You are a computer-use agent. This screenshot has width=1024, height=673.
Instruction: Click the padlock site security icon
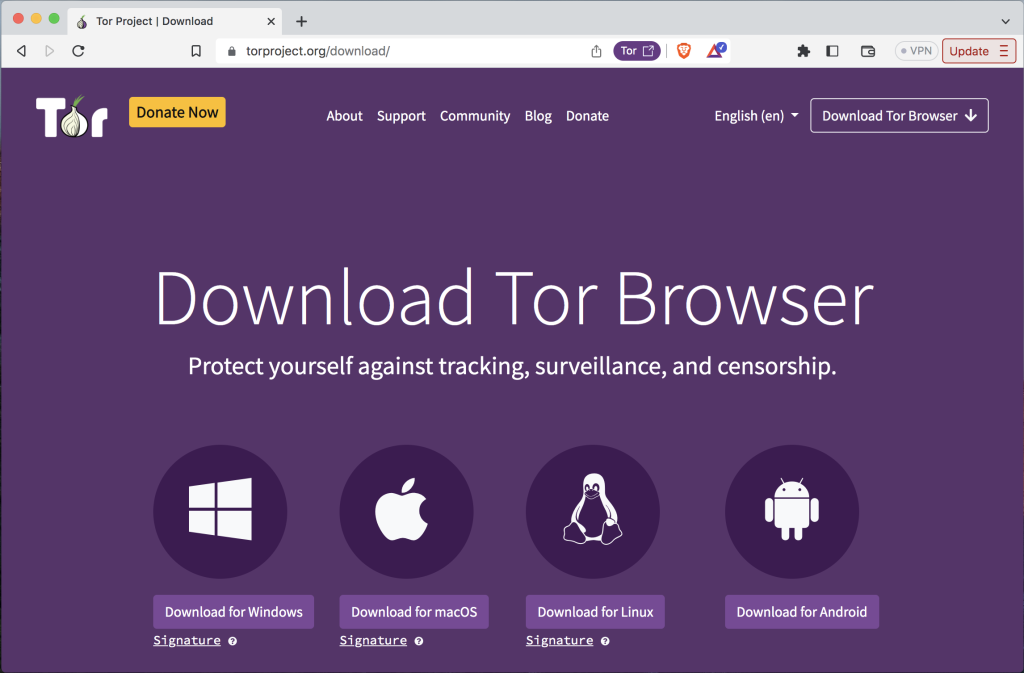[x=231, y=51]
